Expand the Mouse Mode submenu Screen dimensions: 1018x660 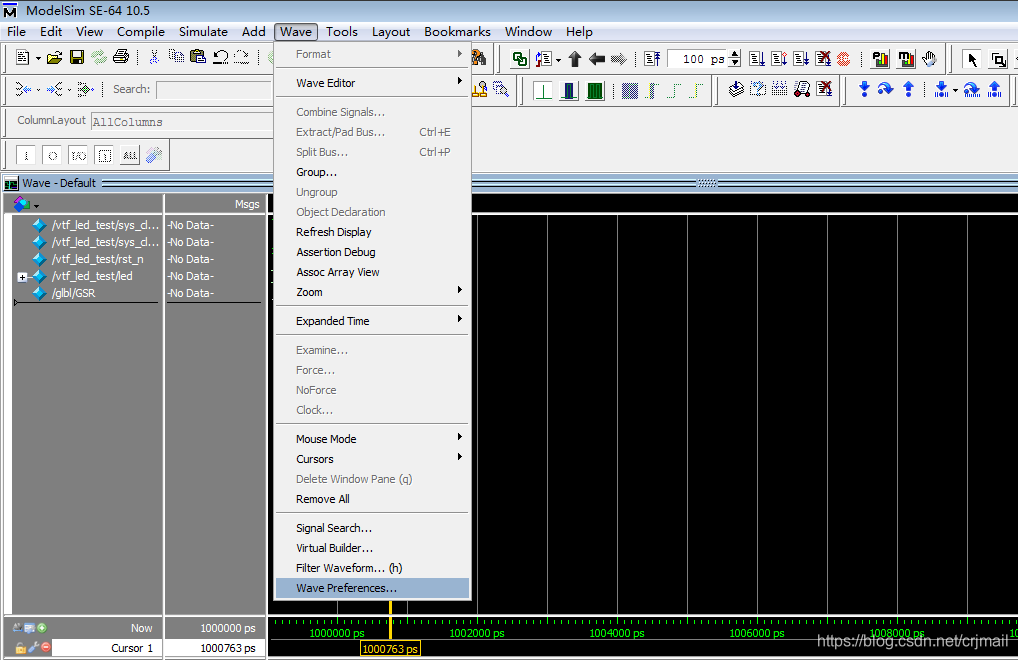372,439
